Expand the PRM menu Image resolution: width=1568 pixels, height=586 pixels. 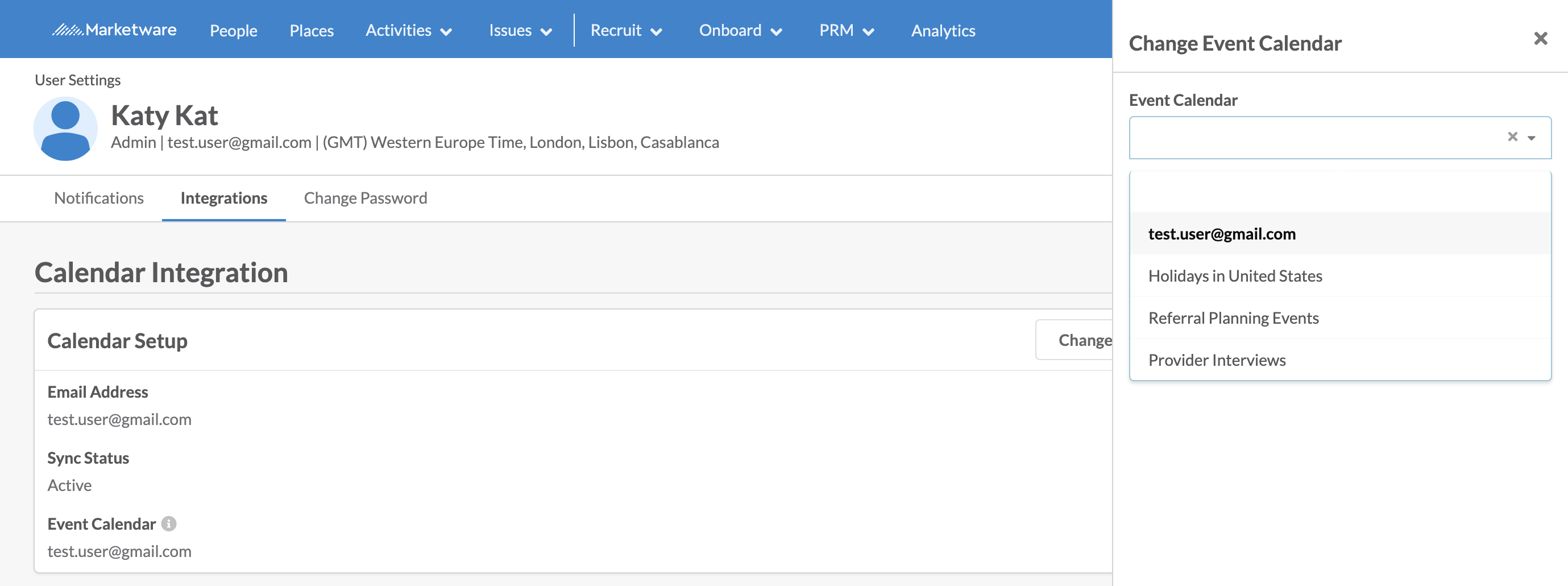point(846,31)
